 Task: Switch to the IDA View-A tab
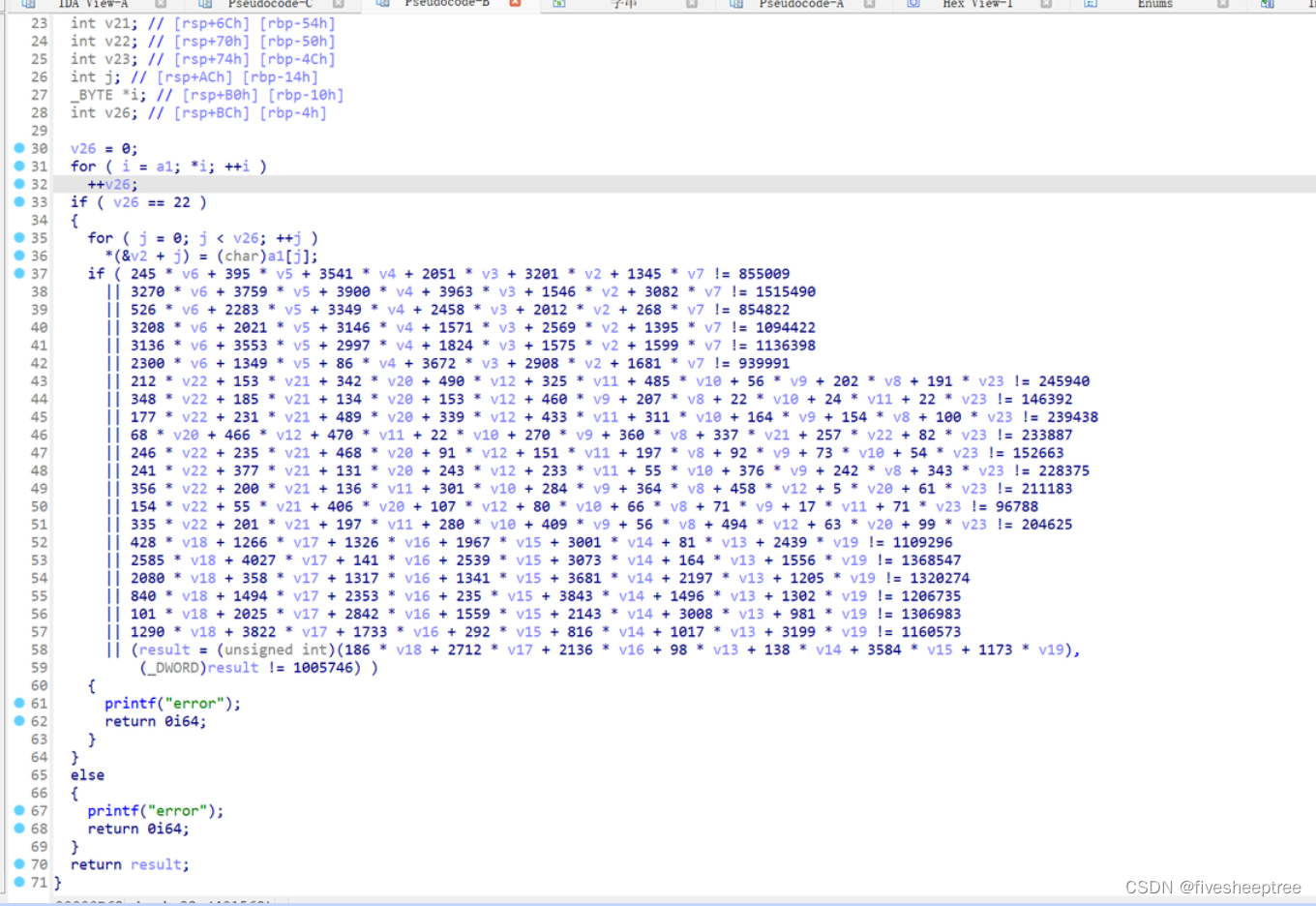pos(97,5)
